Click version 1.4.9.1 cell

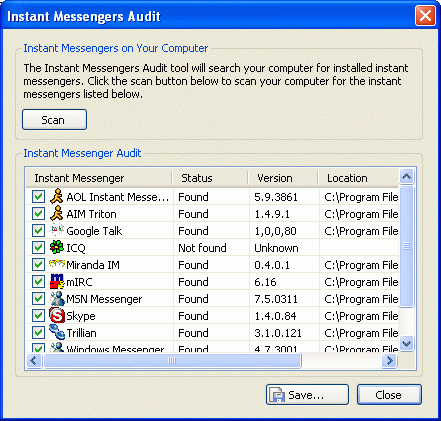[272, 214]
